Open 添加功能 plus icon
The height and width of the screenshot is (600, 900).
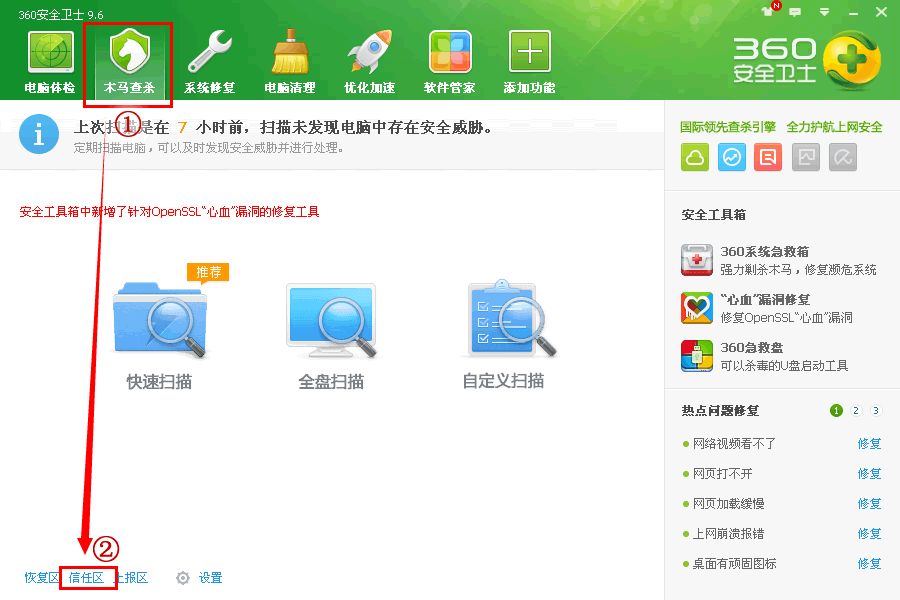point(530,52)
